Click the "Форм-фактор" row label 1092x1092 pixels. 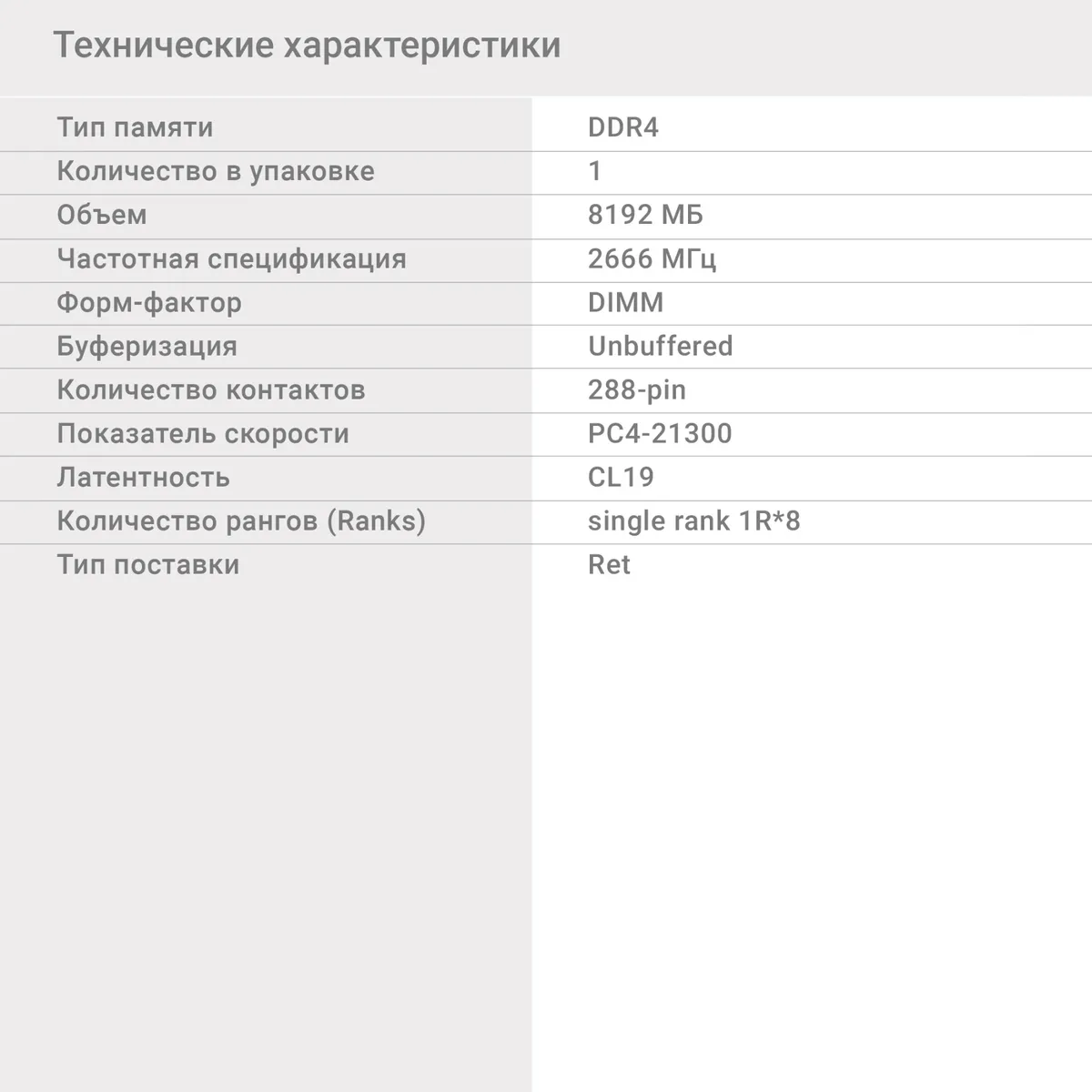point(149,302)
